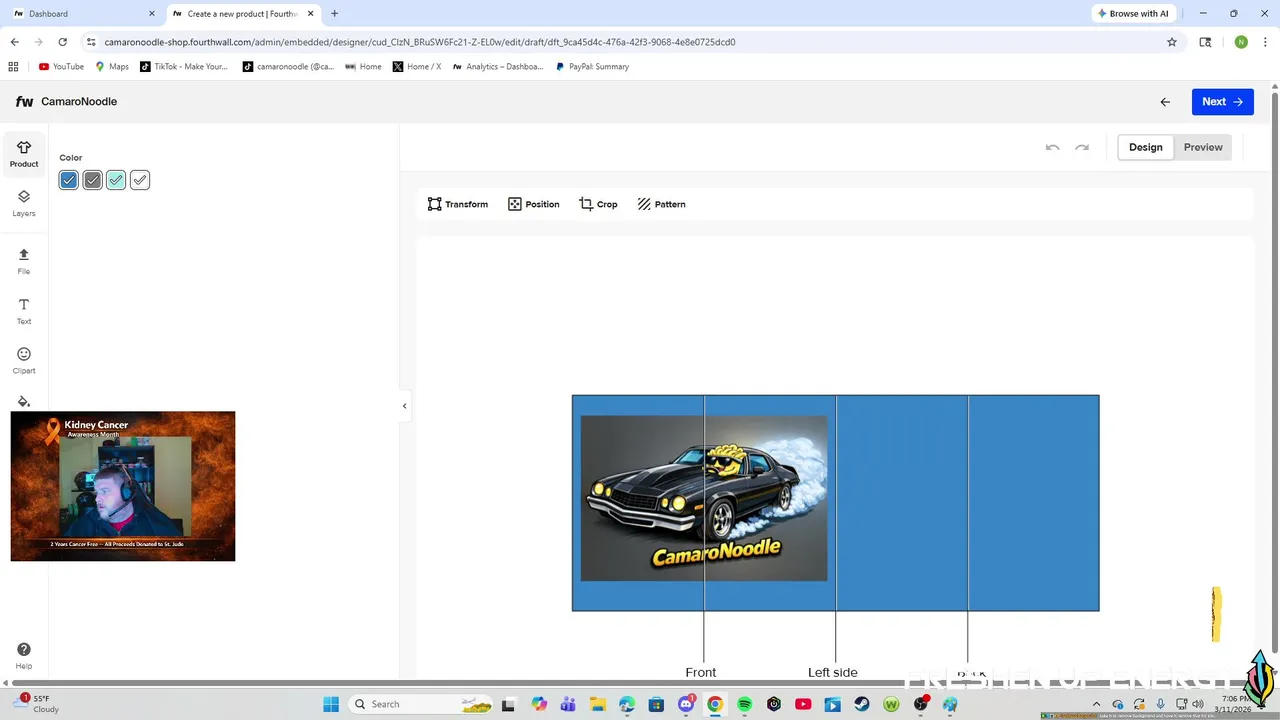Click the Browse with AI button
This screenshot has width=1280, height=720.
(1133, 14)
